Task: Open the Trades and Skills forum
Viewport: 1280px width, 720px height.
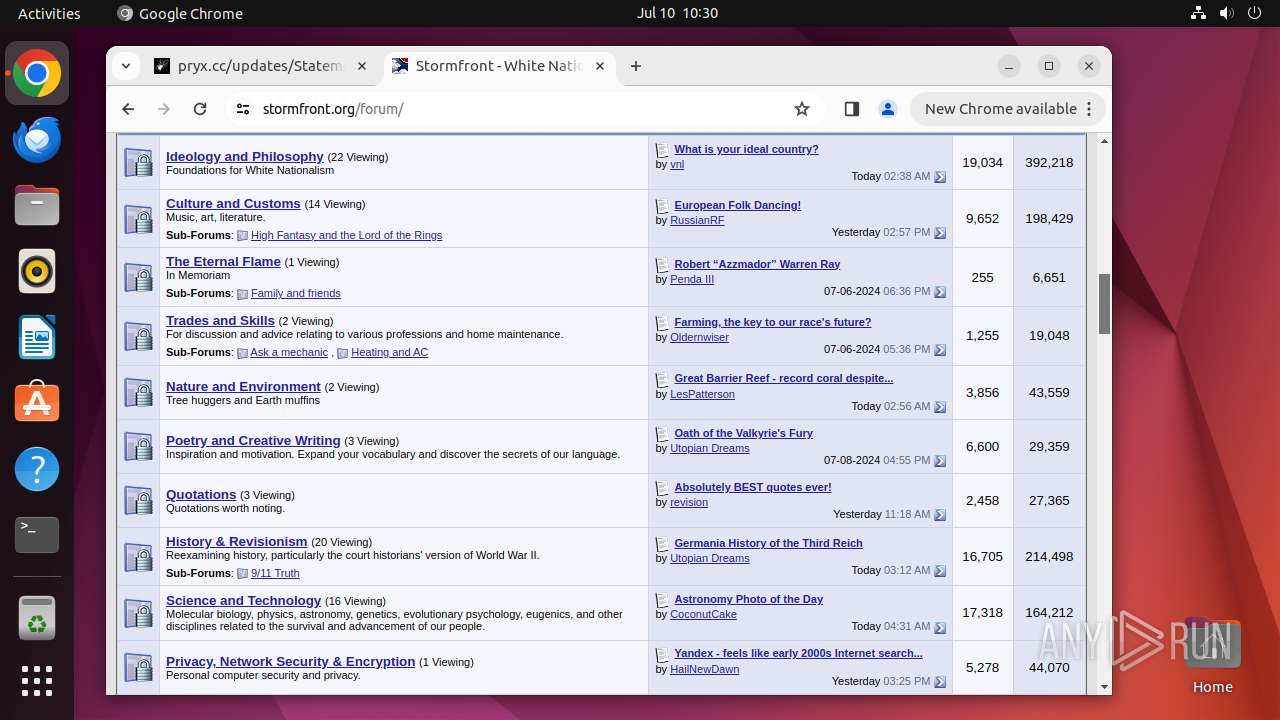Action: click(220, 320)
